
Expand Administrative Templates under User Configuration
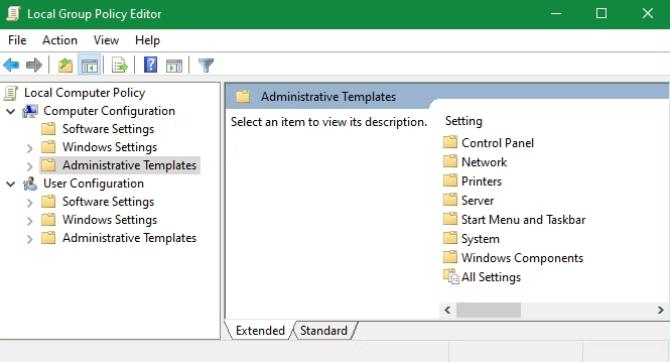pos(29,239)
